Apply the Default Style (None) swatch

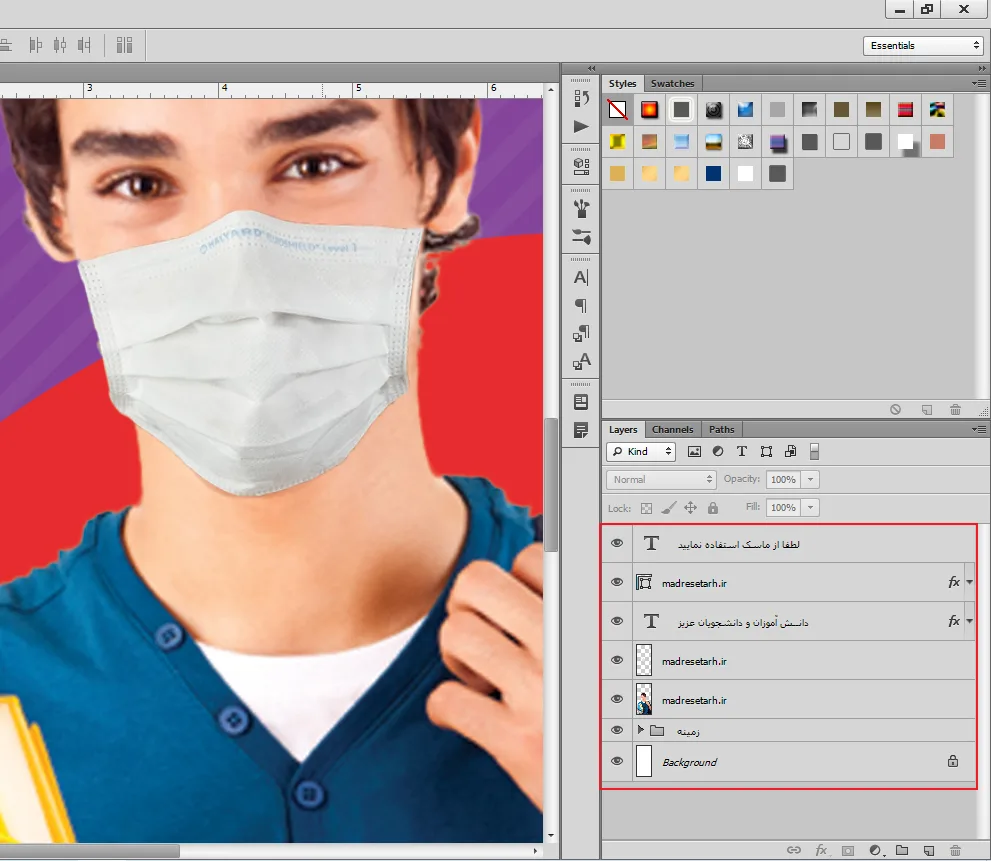(x=617, y=110)
